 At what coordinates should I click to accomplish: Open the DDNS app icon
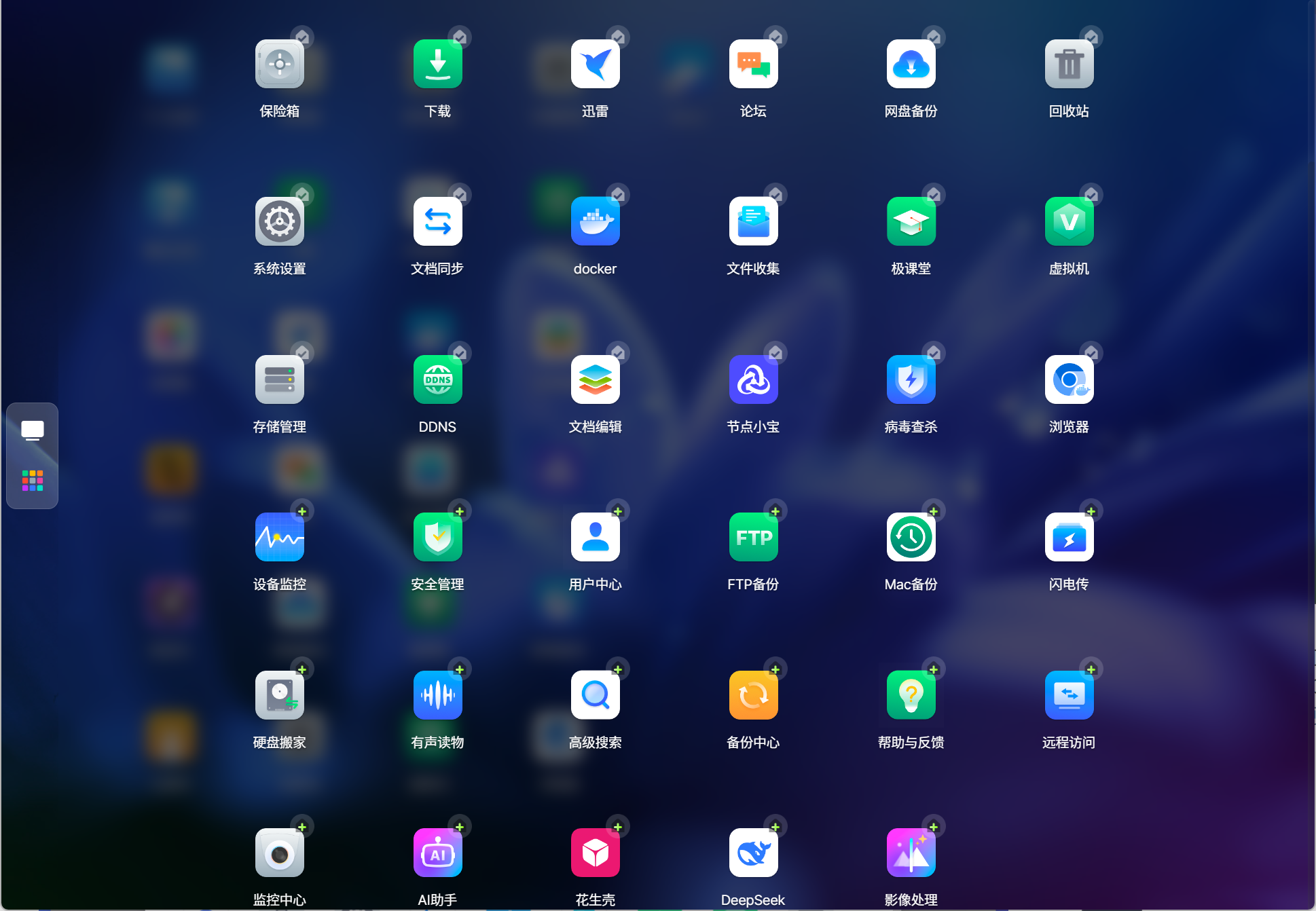(x=437, y=379)
